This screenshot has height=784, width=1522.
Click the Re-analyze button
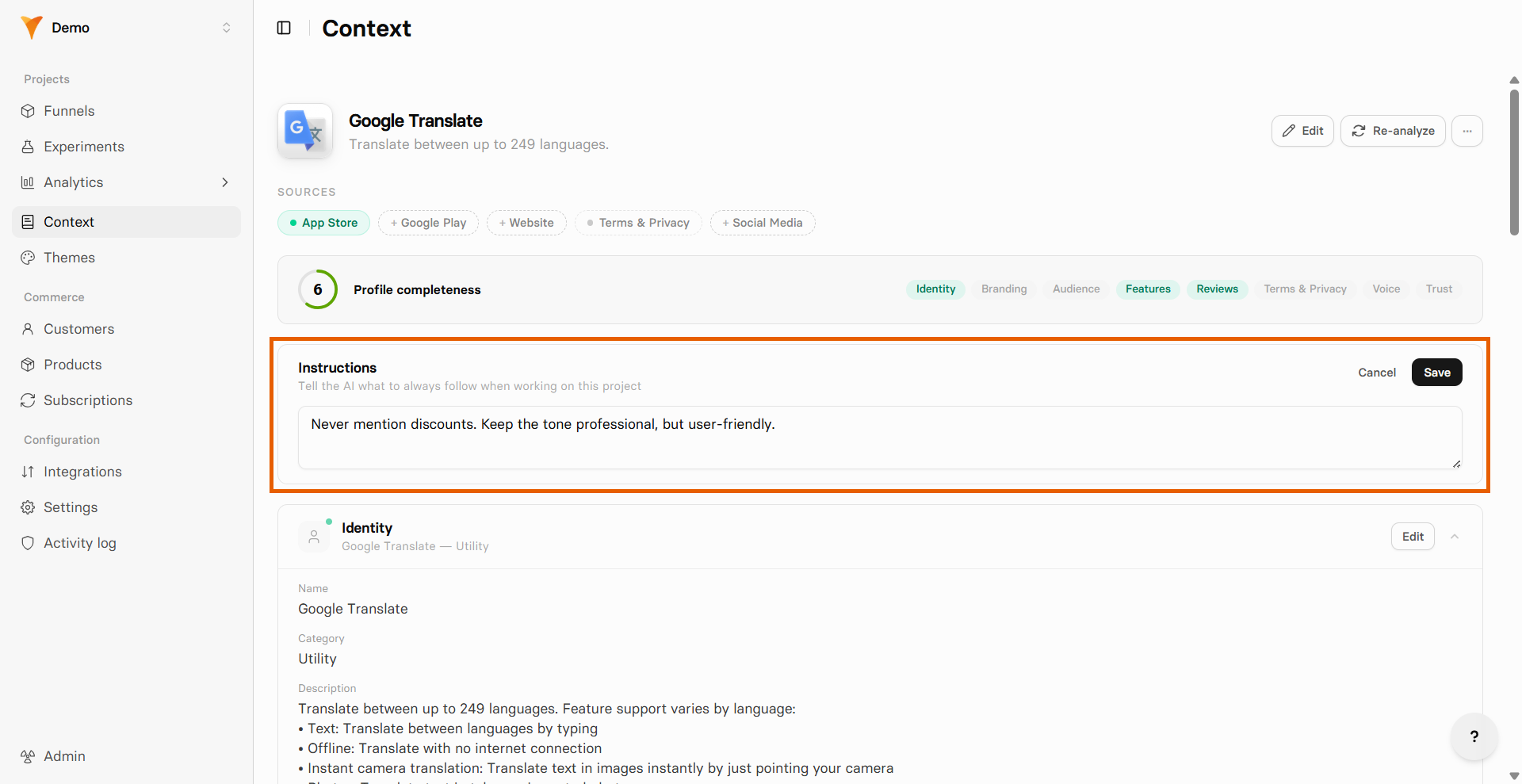coord(1393,131)
